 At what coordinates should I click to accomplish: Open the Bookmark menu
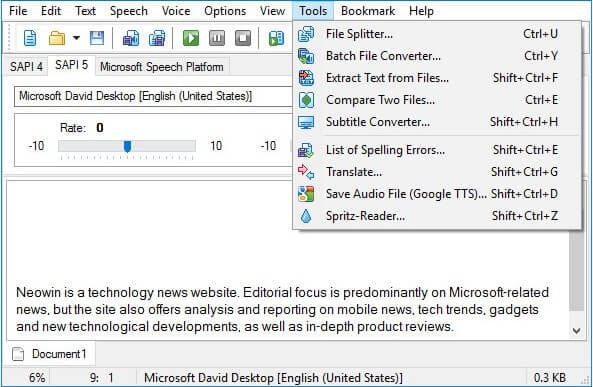tap(368, 11)
